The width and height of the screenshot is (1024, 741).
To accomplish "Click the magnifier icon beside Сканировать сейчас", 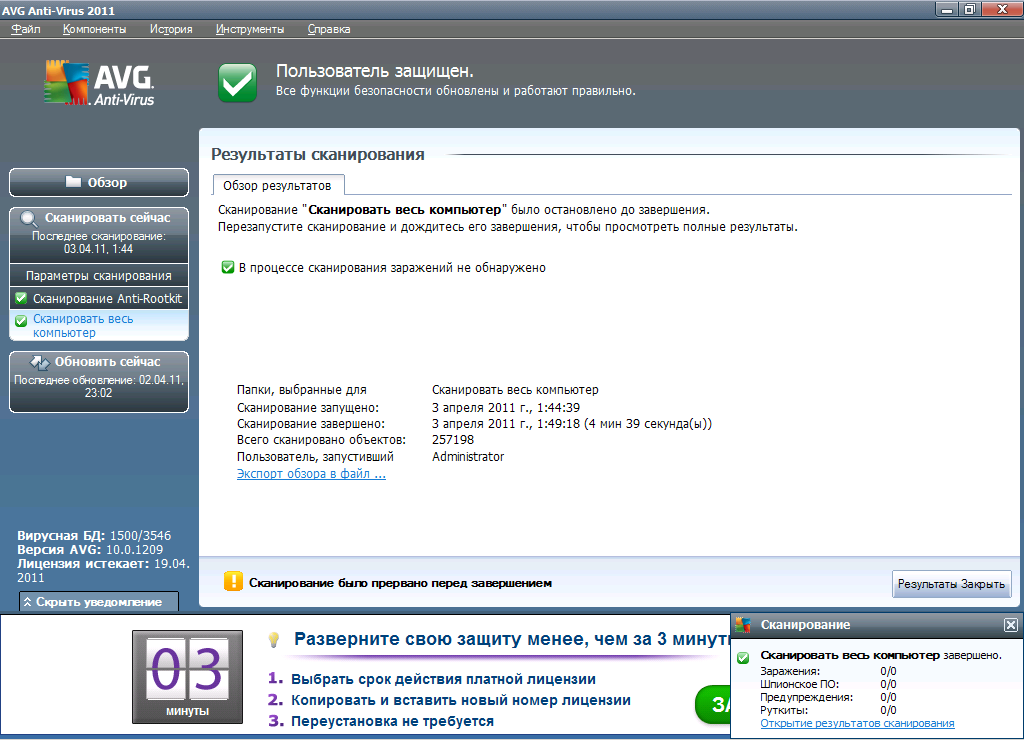I will [29, 219].
